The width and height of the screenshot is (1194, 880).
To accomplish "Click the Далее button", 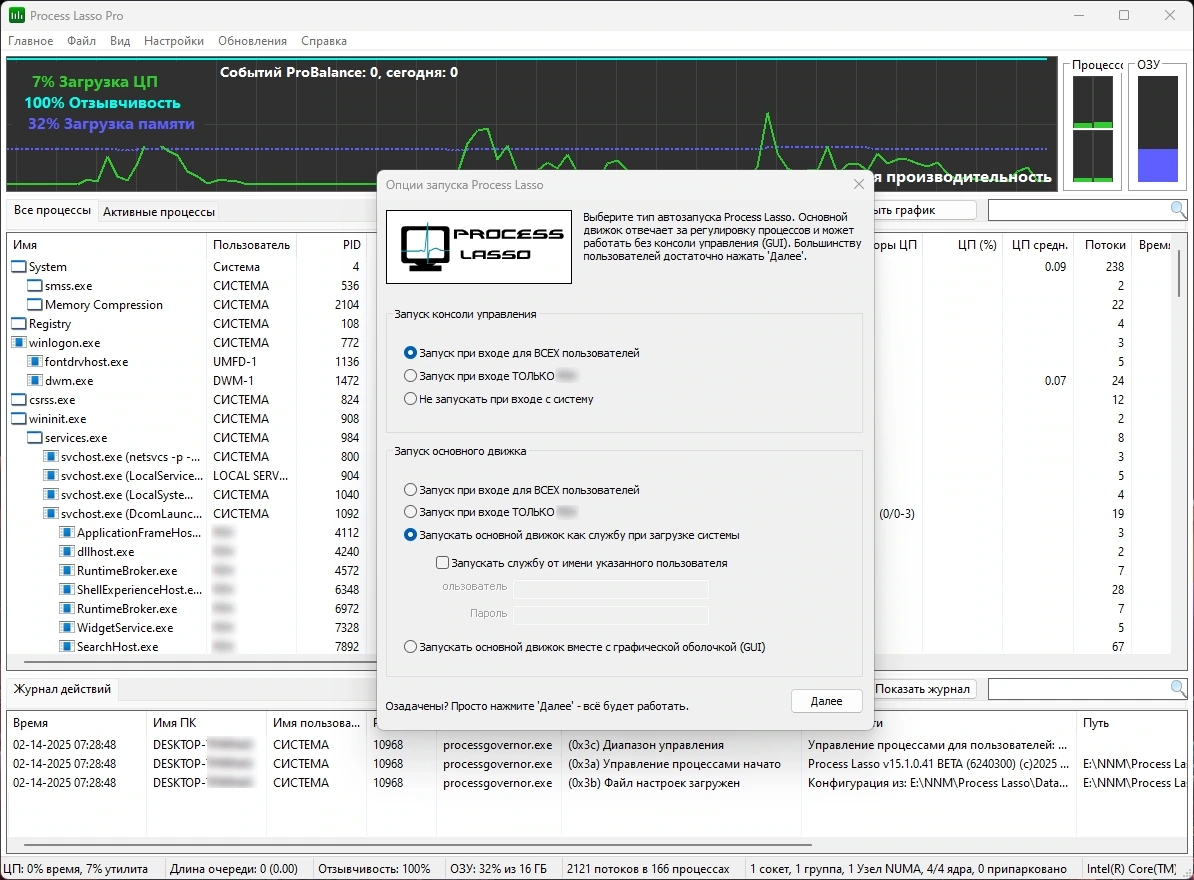I will click(826, 701).
